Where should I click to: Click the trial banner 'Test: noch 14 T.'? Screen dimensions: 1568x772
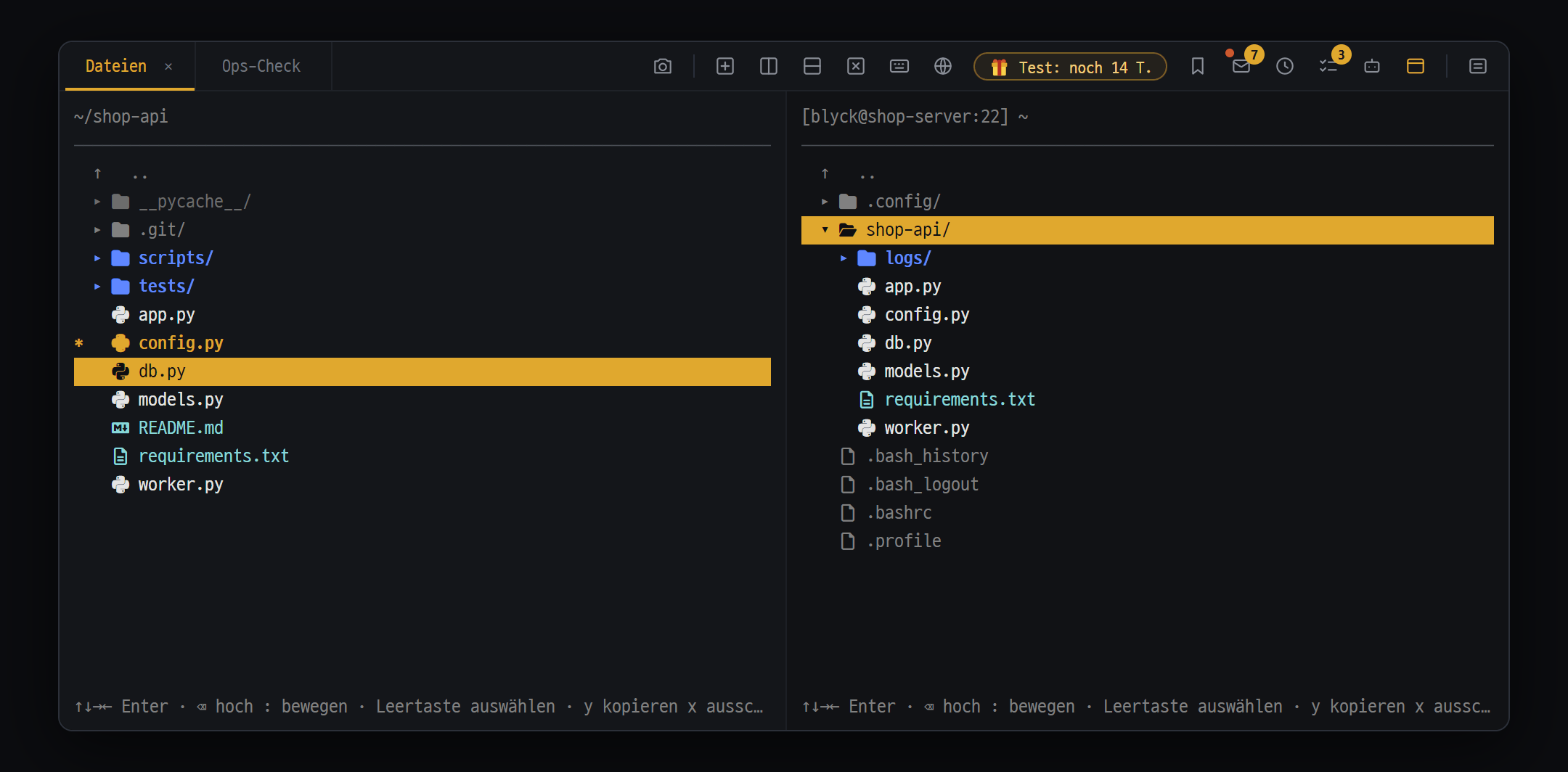1070,67
